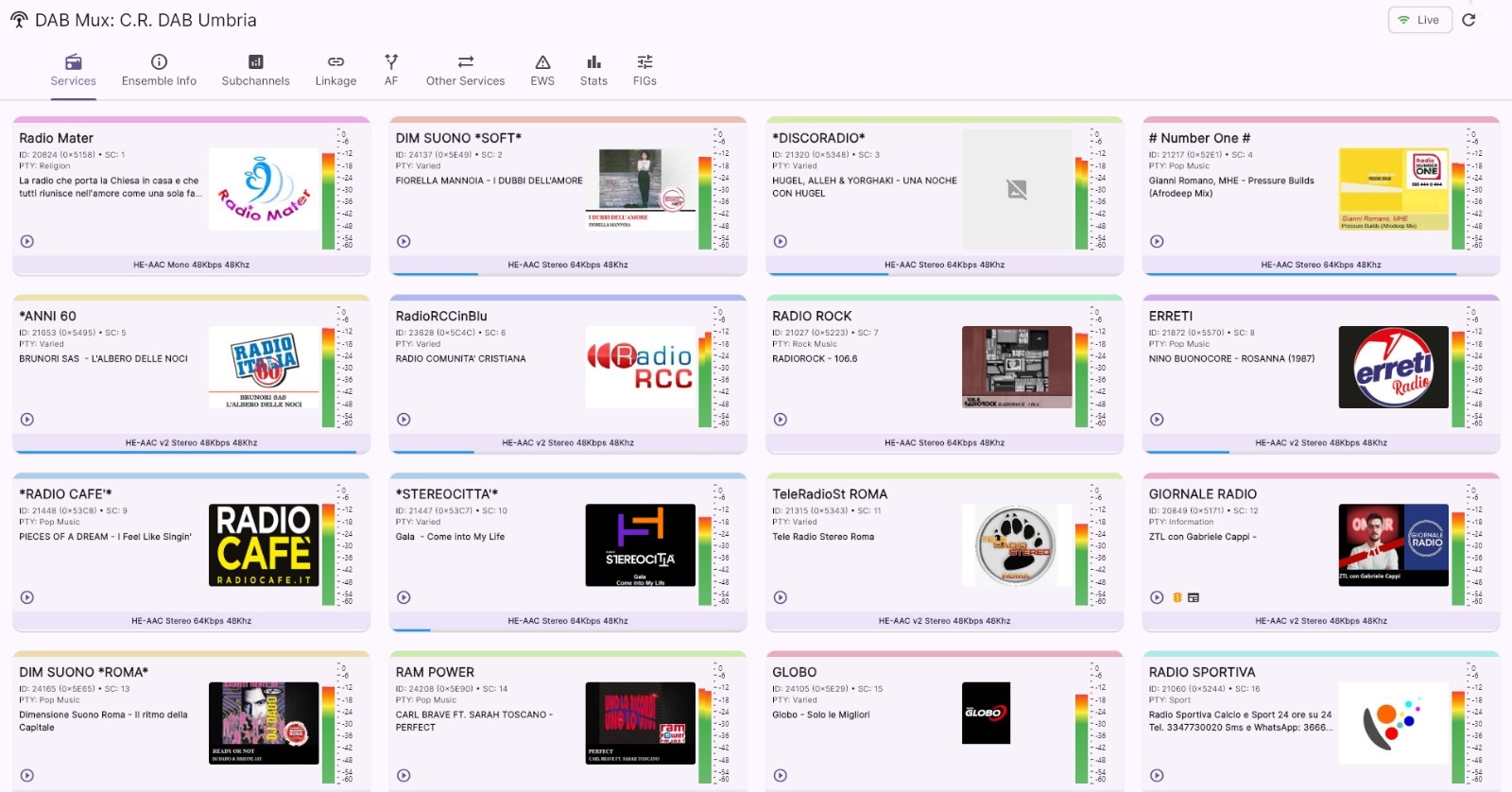This screenshot has height=792, width=1512.
Task: Click the traffic icon on GIORNALE RADIO
Action: point(1177,597)
